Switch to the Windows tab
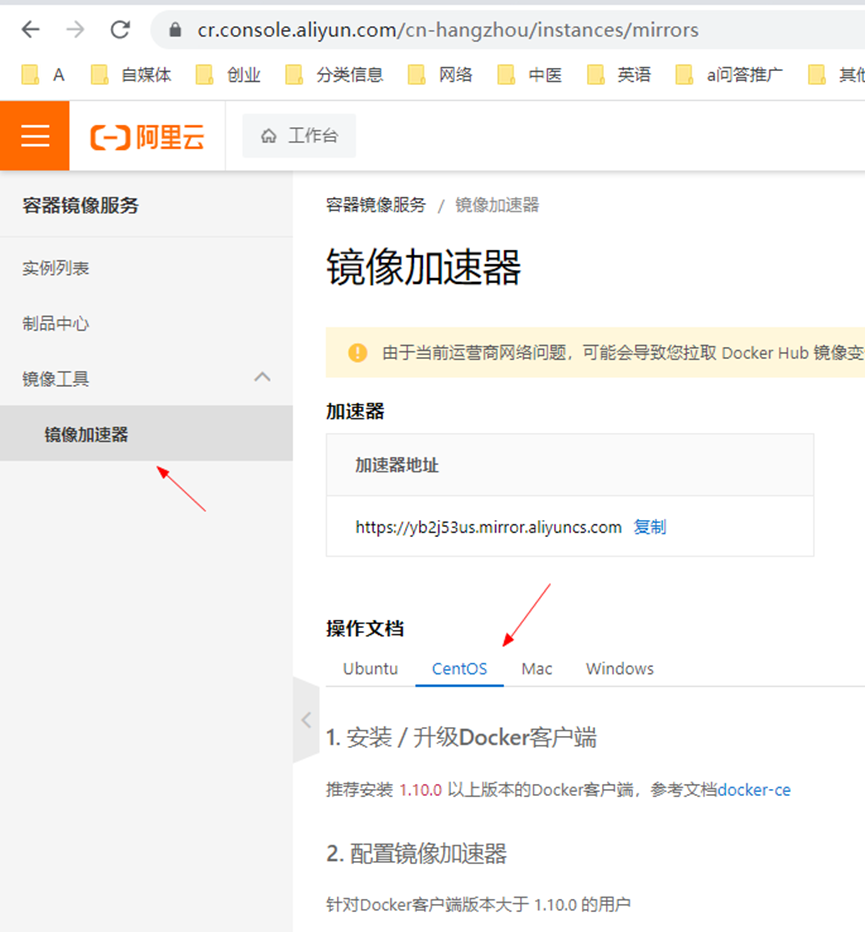The height and width of the screenshot is (932, 865). tap(619, 669)
